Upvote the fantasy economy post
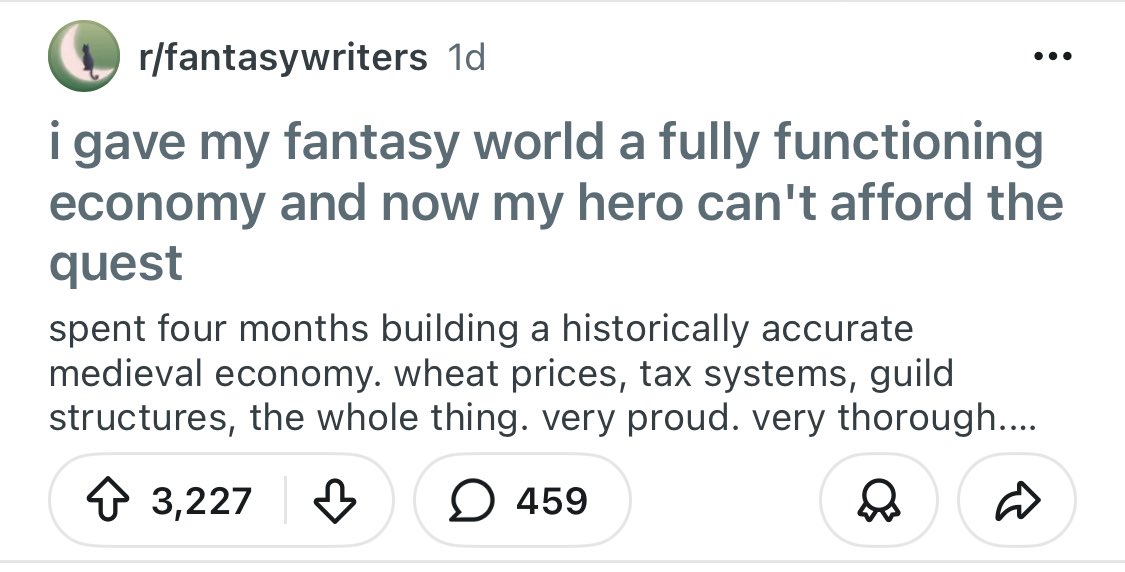The width and height of the screenshot is (1125, 572). pyautogui.click(x=110, y=499)
